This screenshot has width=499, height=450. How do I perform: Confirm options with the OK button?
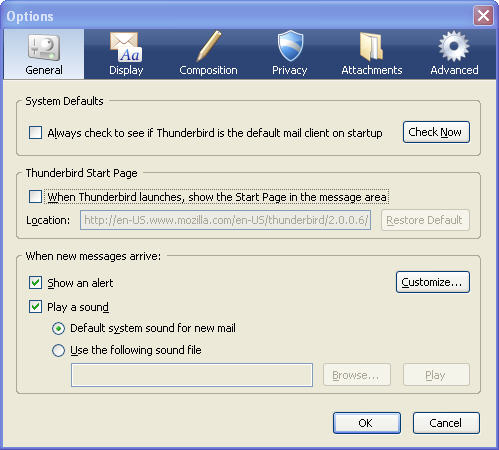click(367, 423)
